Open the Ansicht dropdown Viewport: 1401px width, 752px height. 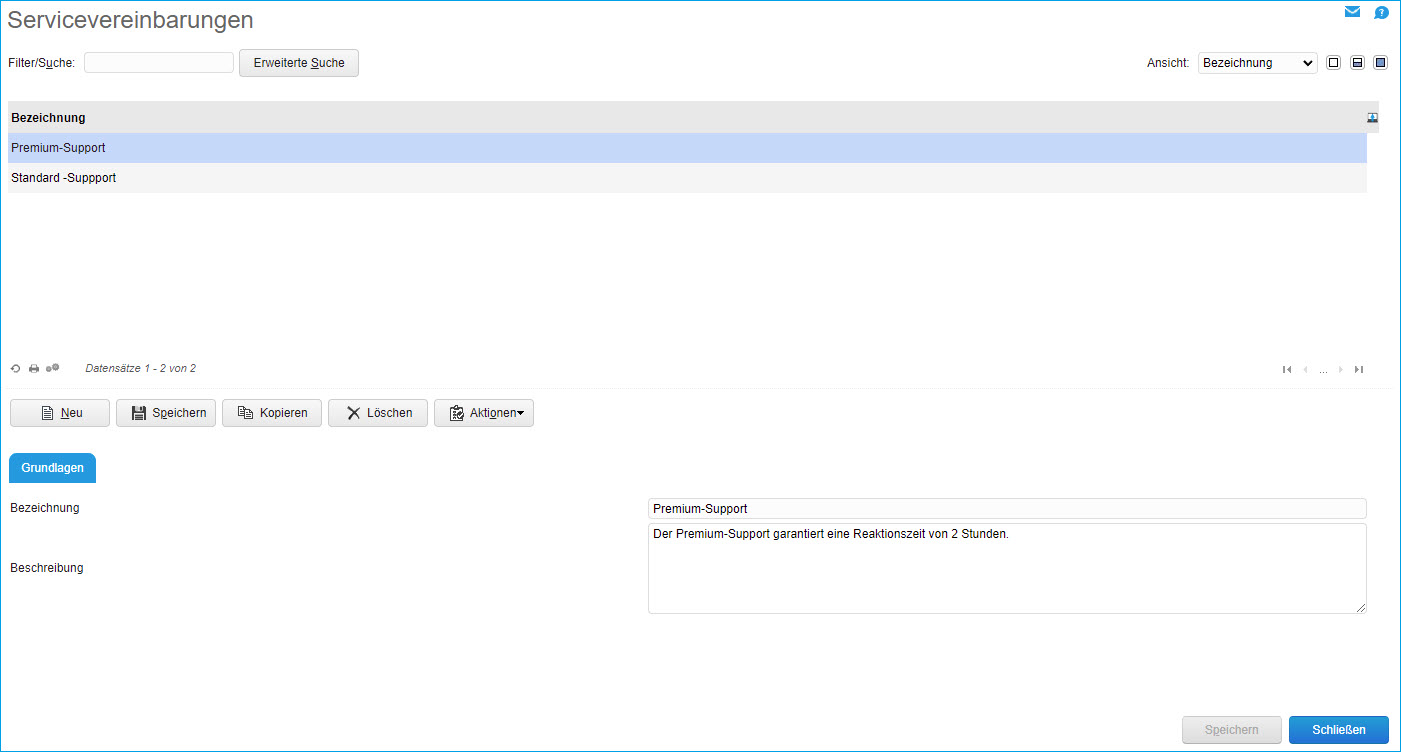click(1258, 62)
